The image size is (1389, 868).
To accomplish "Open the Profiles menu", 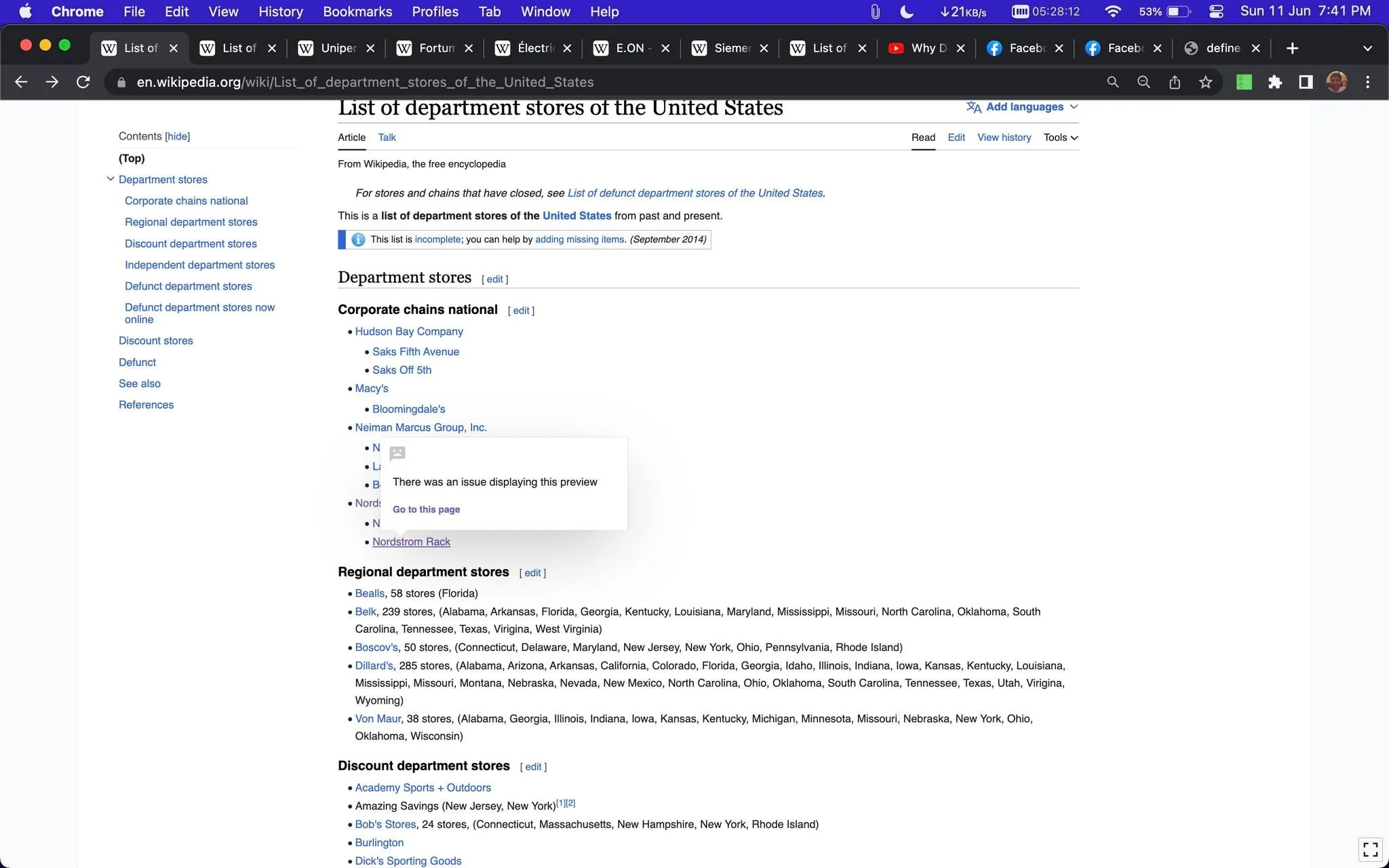I will coord(435,12).
